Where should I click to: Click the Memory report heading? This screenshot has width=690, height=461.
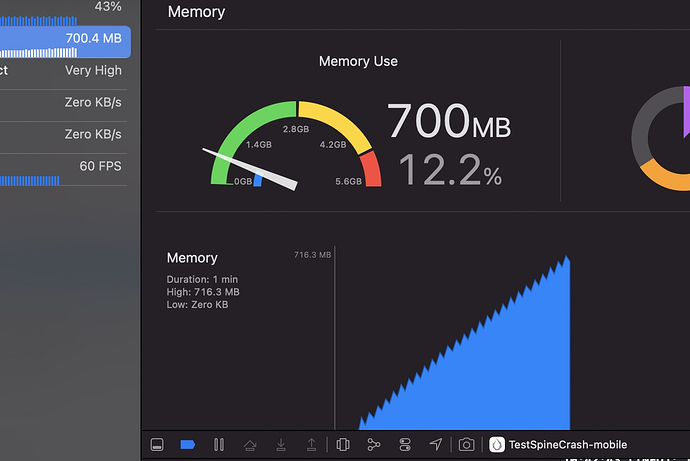click(x=196, y=12)
